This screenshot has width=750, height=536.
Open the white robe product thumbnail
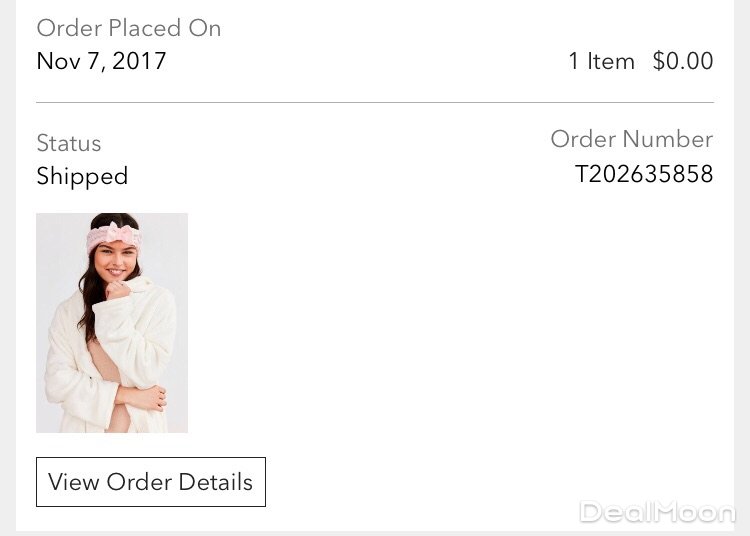[112, 322]
